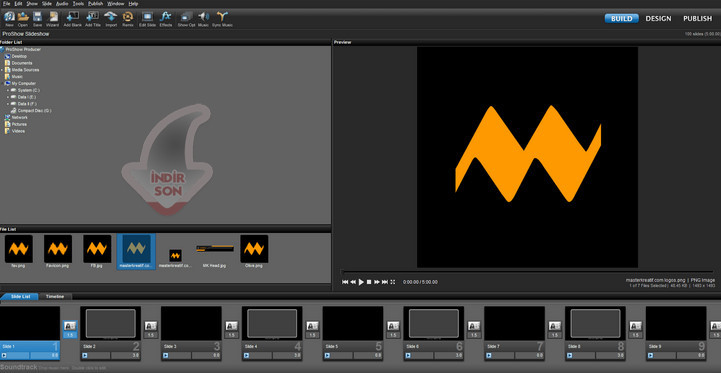Screen dimensions: 721x373
Task: Play the slideshow preview
Action: click(x=361, y=282)
